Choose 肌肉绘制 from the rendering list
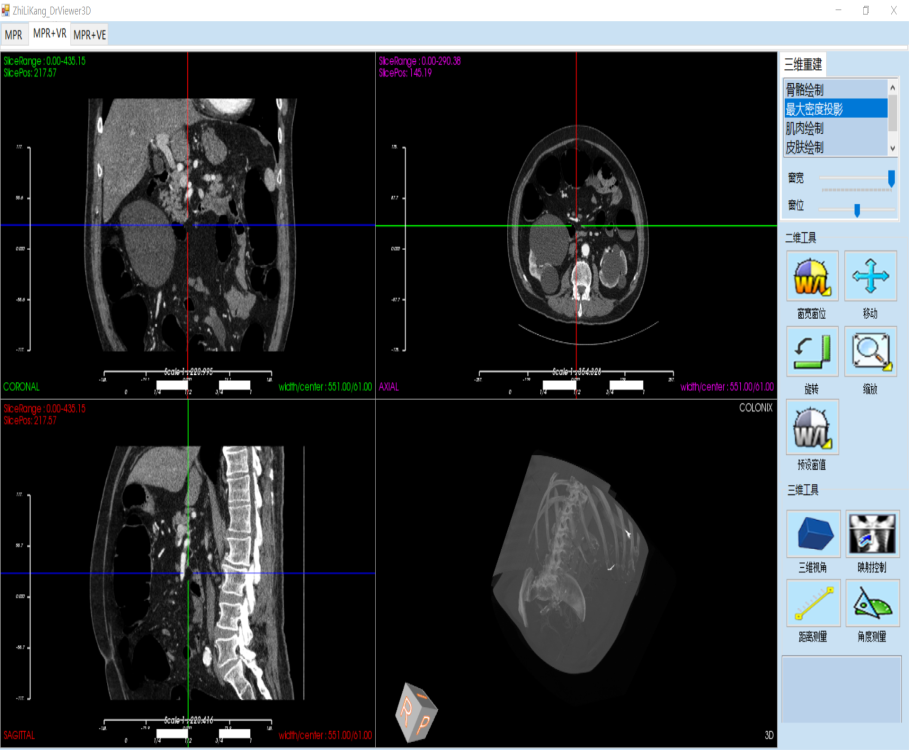Screen dimensions: 909x750 [x=835, y=128]
